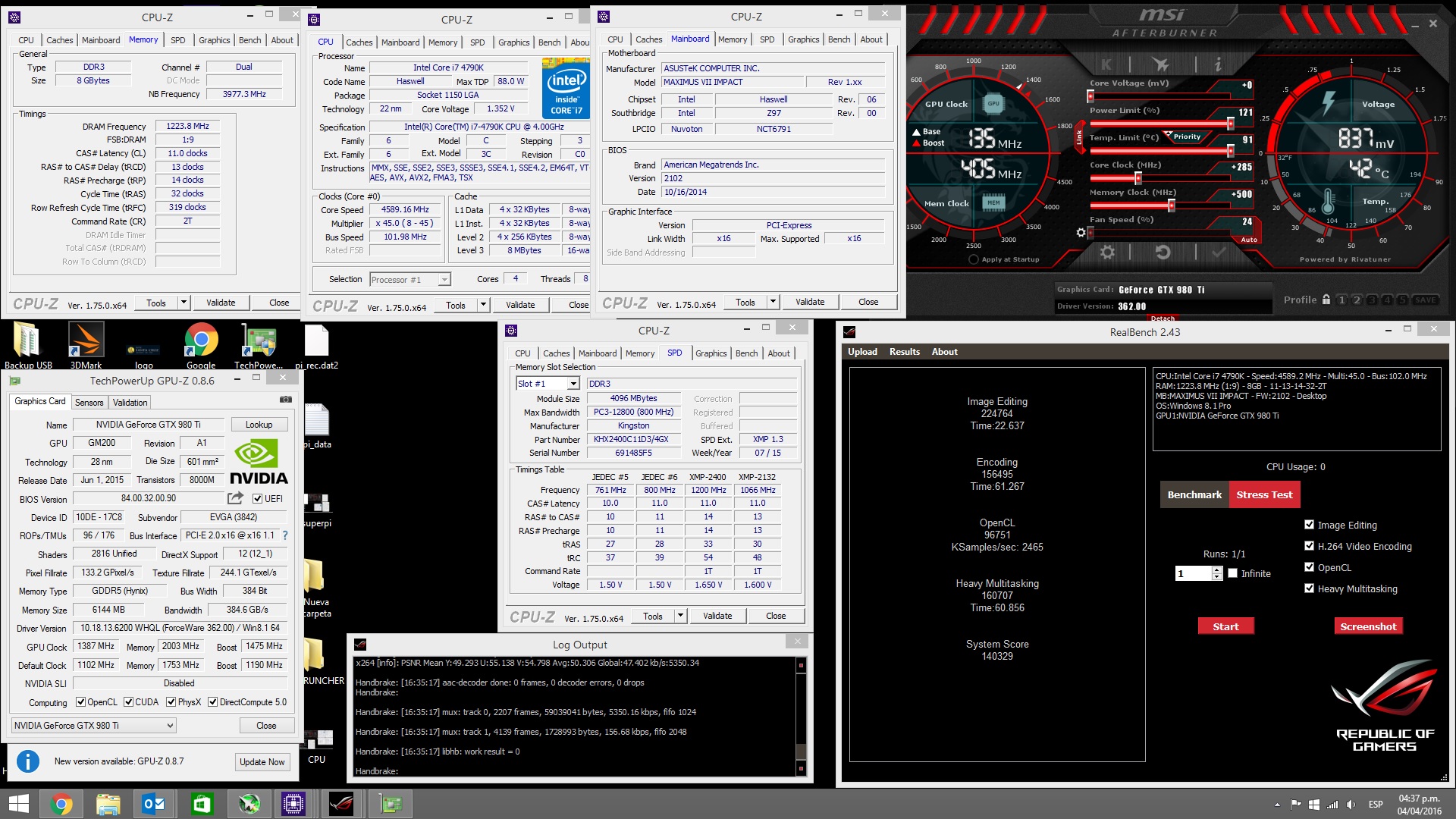Click the Bus Interface question mark in GPU-Z
1456x819 pixels.
click(x=285, y=535)
